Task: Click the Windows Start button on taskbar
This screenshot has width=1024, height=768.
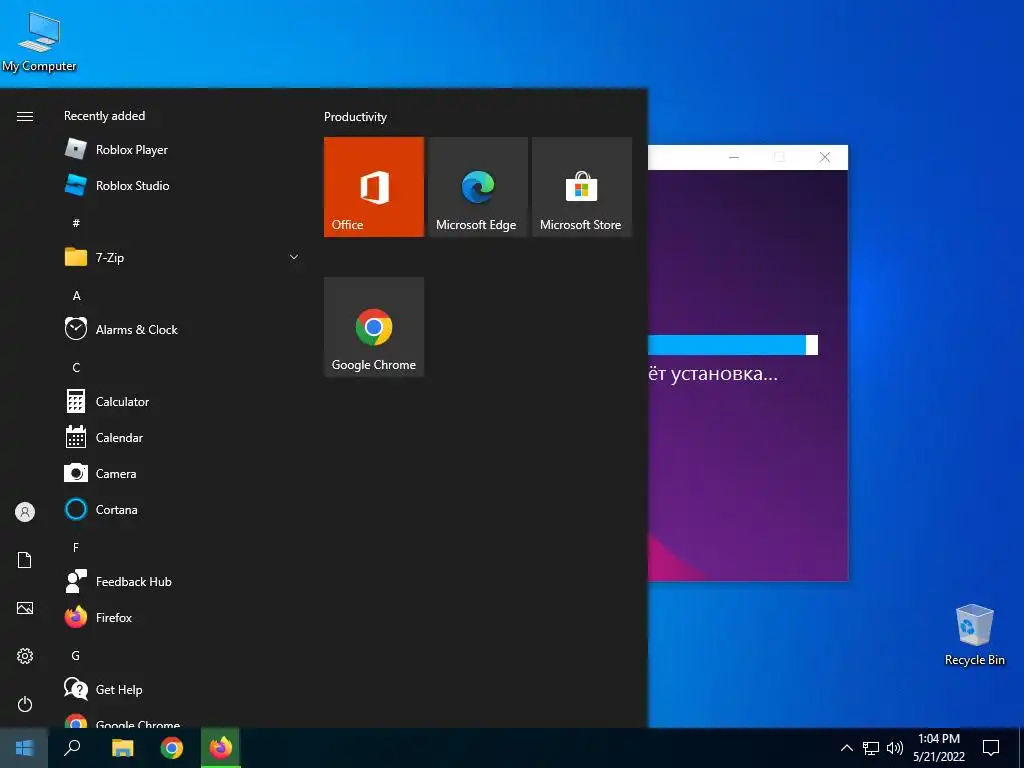Action: coord(24,748)
